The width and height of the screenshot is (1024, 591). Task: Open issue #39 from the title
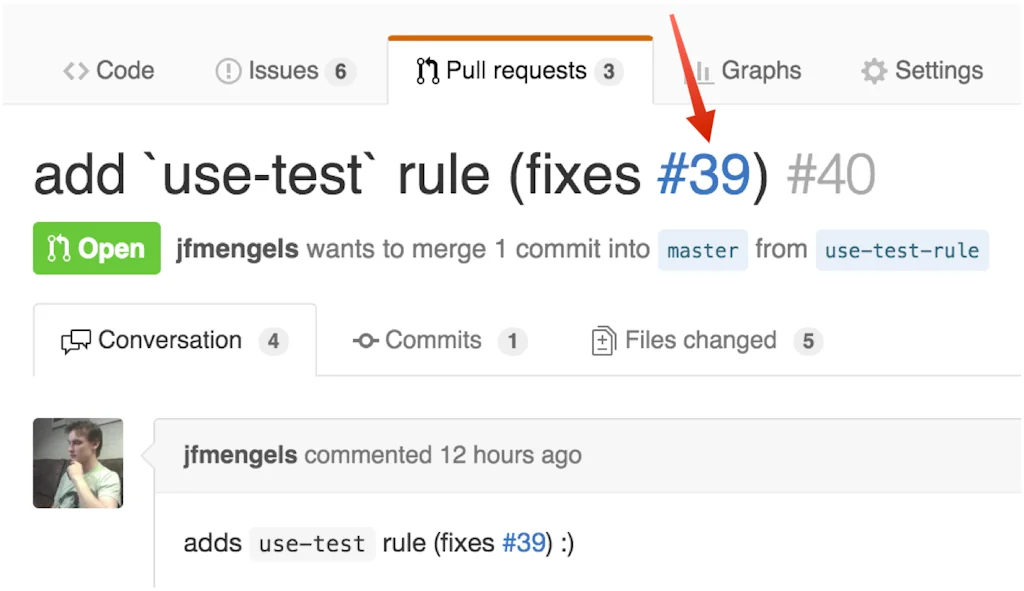(704, 172)
